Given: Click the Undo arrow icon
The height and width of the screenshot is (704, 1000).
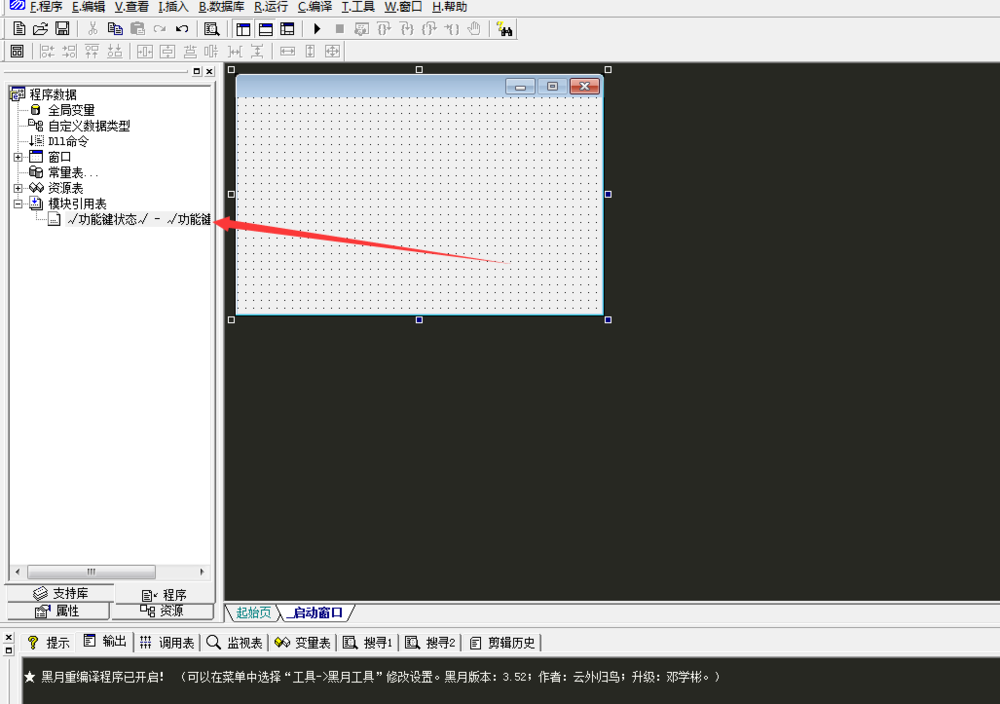Looking at the screenshot, I should click(x=181, y=29).
